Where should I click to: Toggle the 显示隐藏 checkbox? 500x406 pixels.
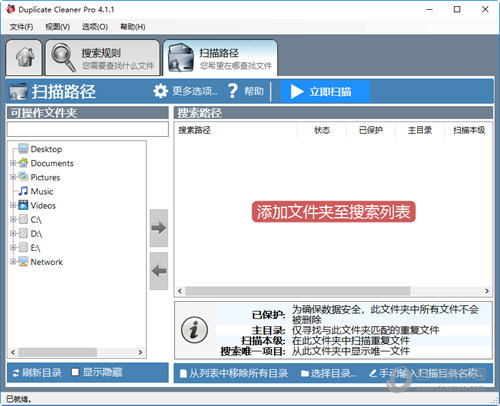[x=75, y=372]
